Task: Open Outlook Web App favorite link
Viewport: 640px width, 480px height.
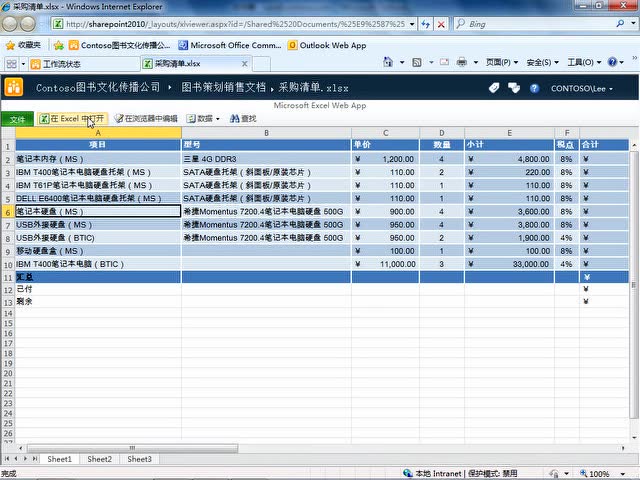Action: point(327,45)
